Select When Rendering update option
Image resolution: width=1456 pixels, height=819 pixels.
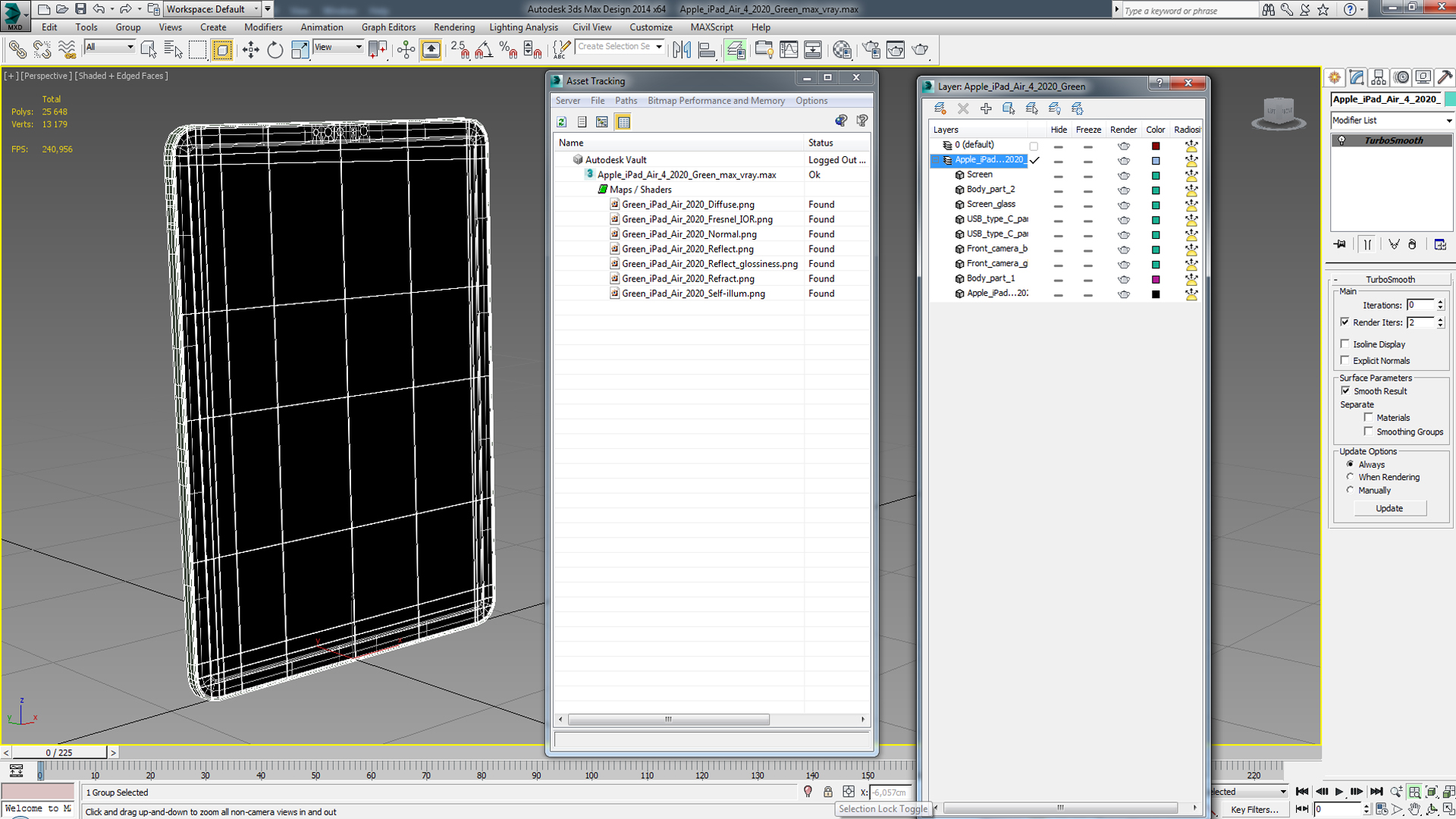(1350, 477)
